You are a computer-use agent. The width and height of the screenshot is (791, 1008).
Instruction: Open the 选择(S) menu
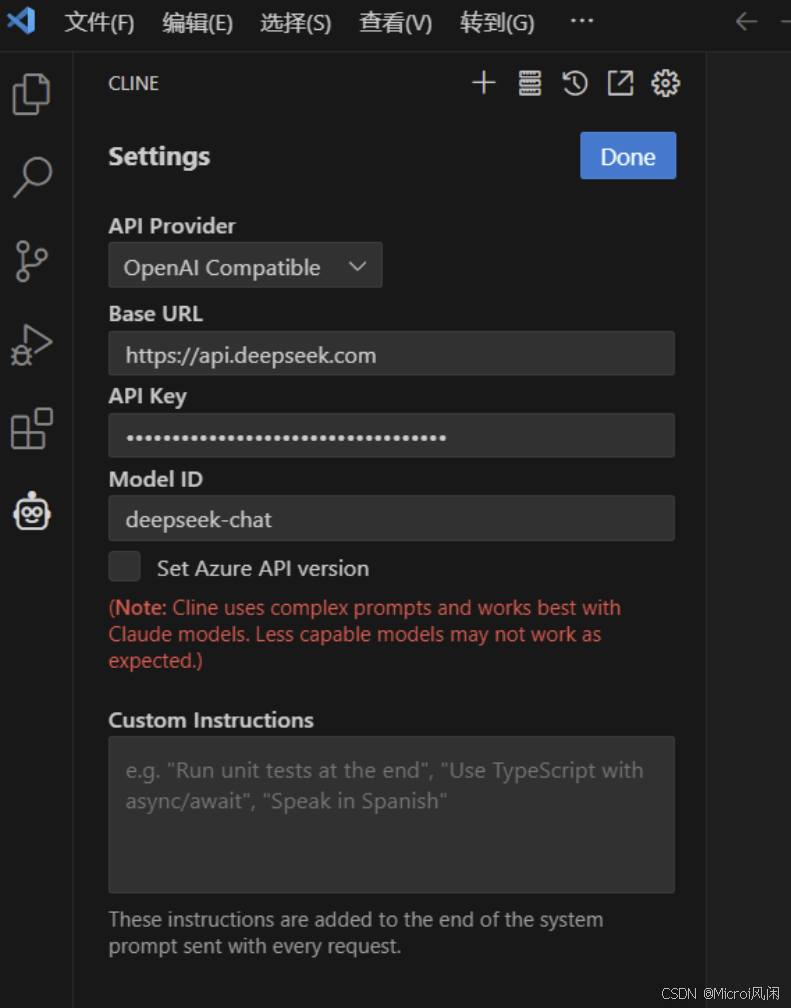pos(296,22)
